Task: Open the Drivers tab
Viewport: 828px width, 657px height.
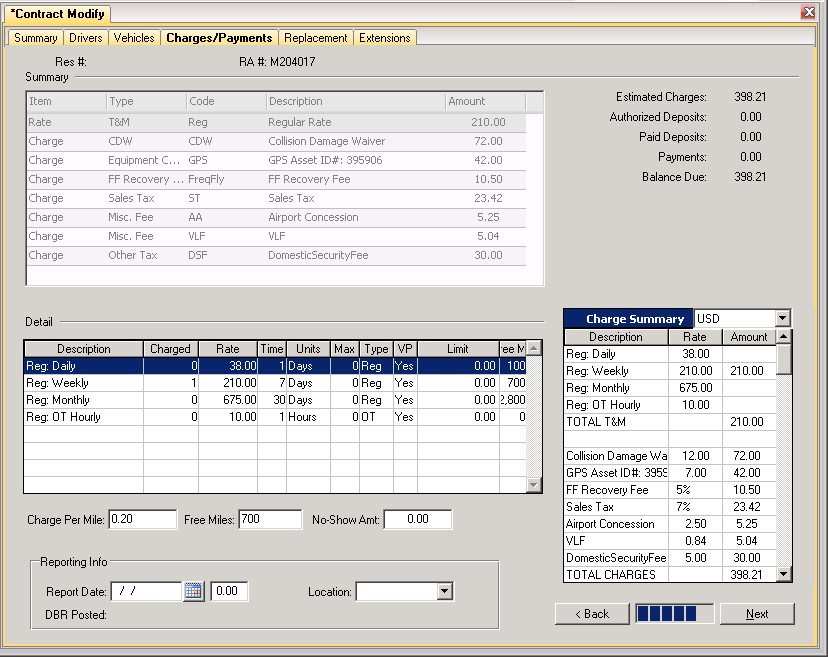Action: [x=86, y=38]
